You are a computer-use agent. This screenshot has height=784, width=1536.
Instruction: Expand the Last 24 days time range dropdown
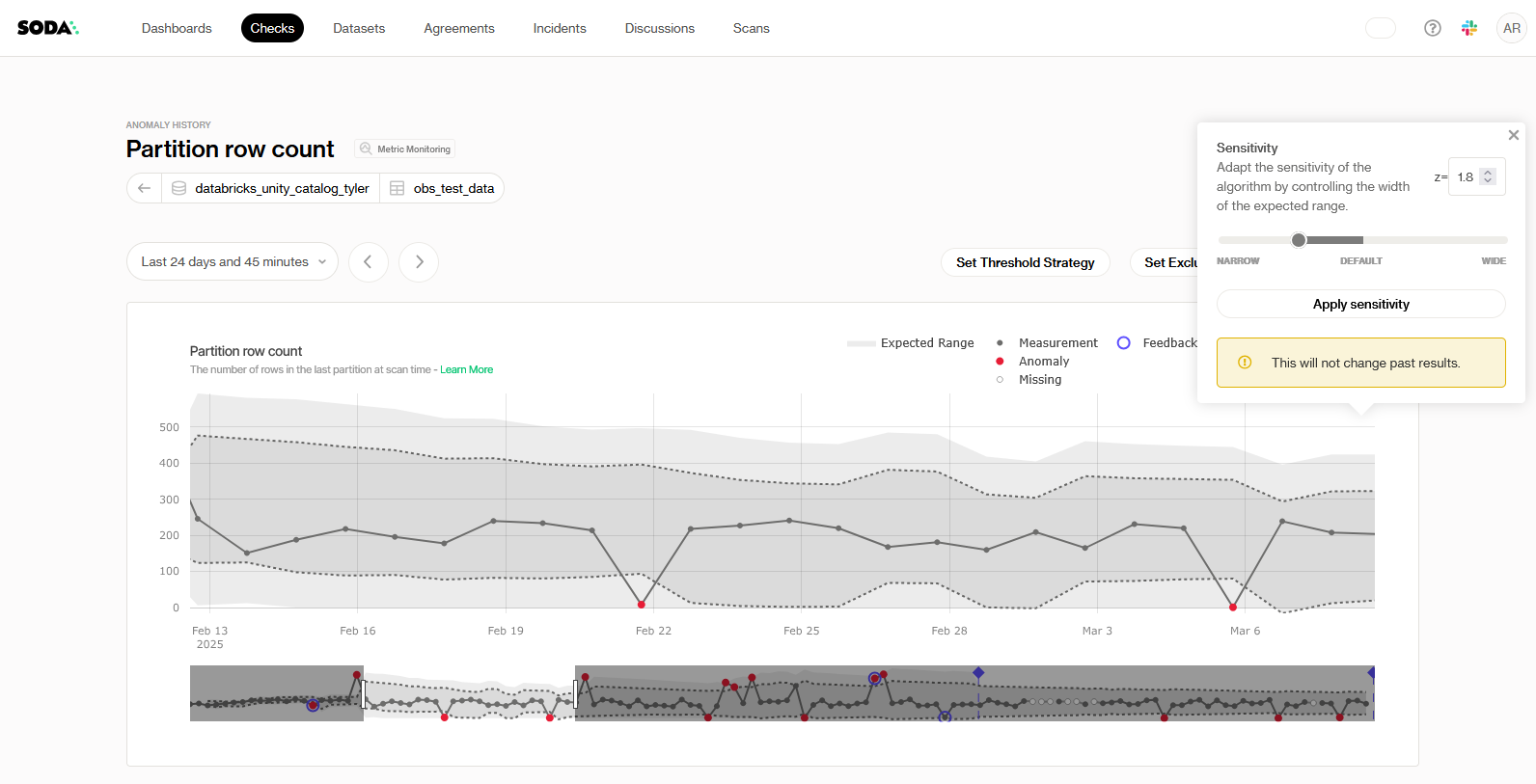click(233, 261)
